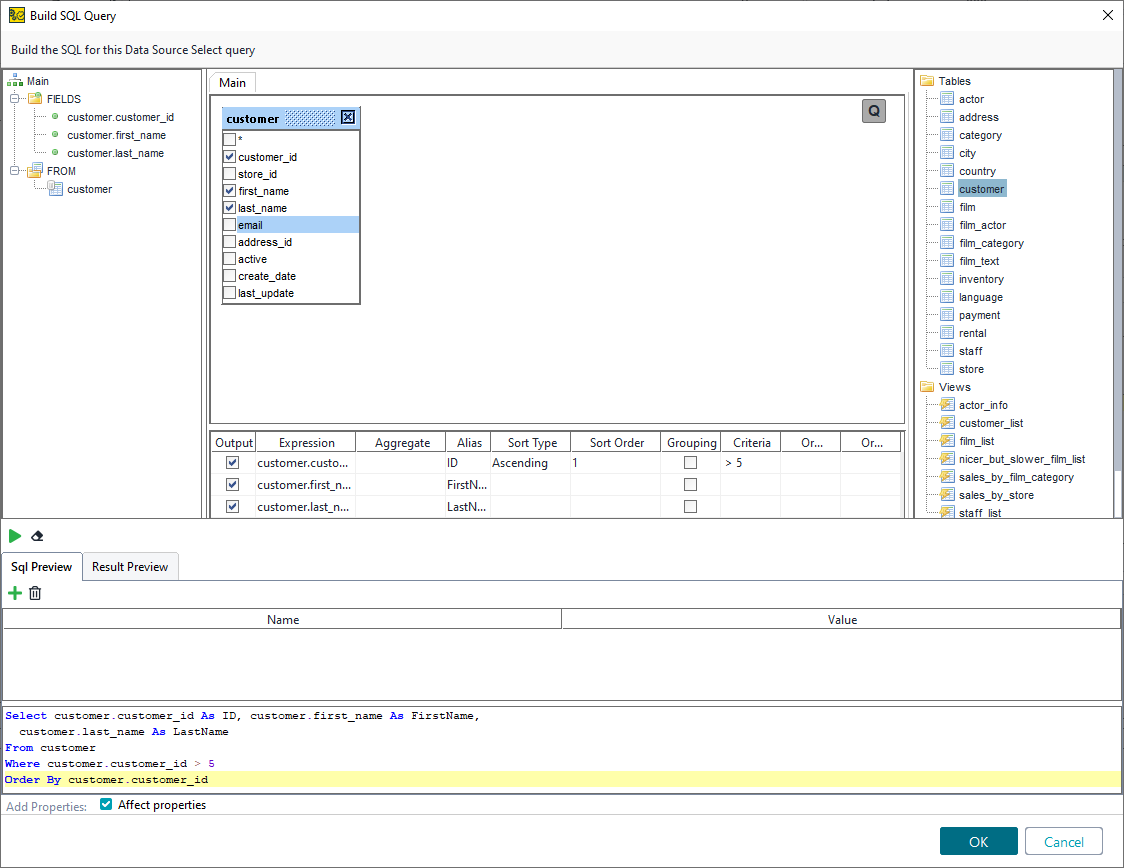Screen dimensions: 1124x868
Task: Enable the email field checkbox in customer table
Action: click(229, 224)
